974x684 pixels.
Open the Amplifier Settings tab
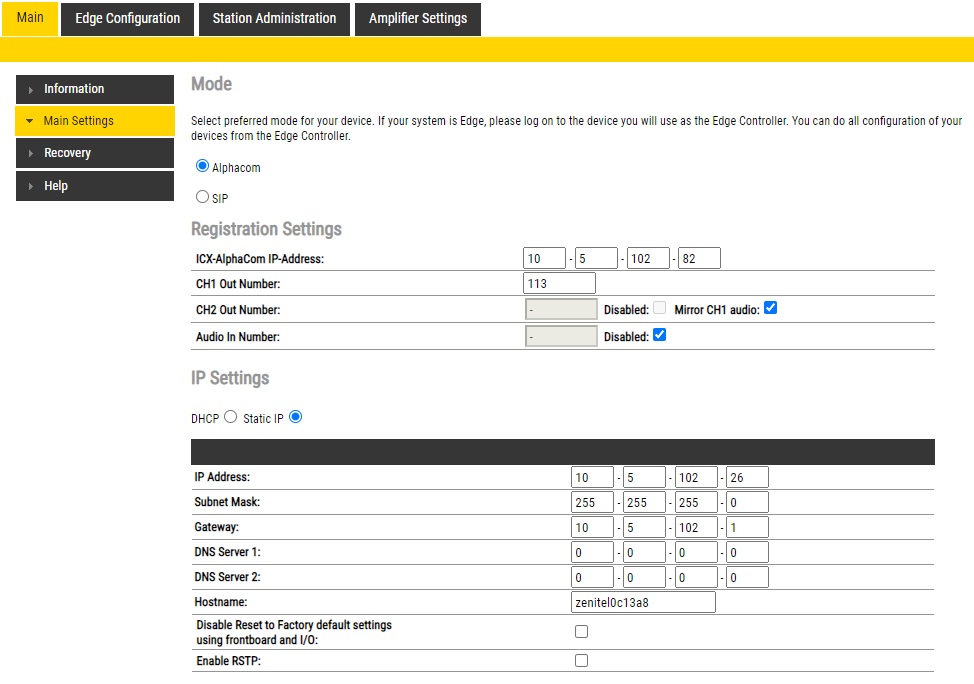coord(417,18)
